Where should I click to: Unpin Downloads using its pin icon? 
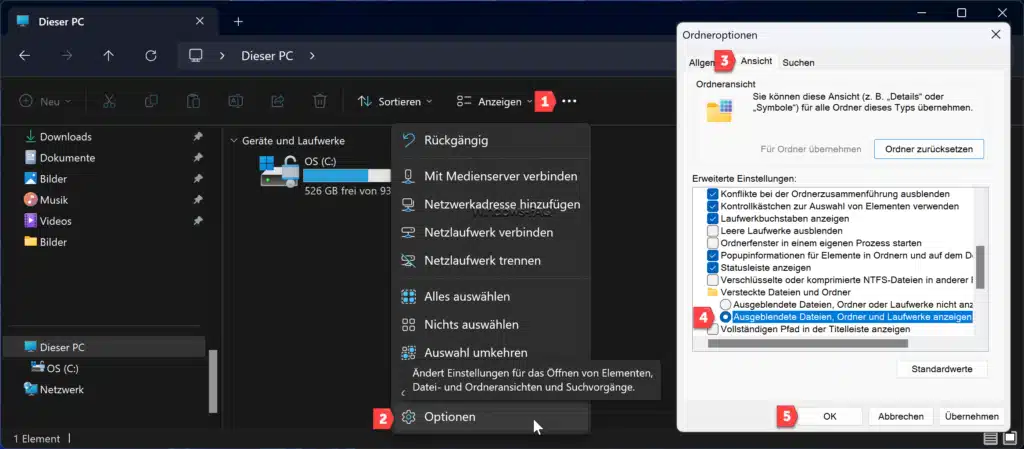tap(198, 137)
